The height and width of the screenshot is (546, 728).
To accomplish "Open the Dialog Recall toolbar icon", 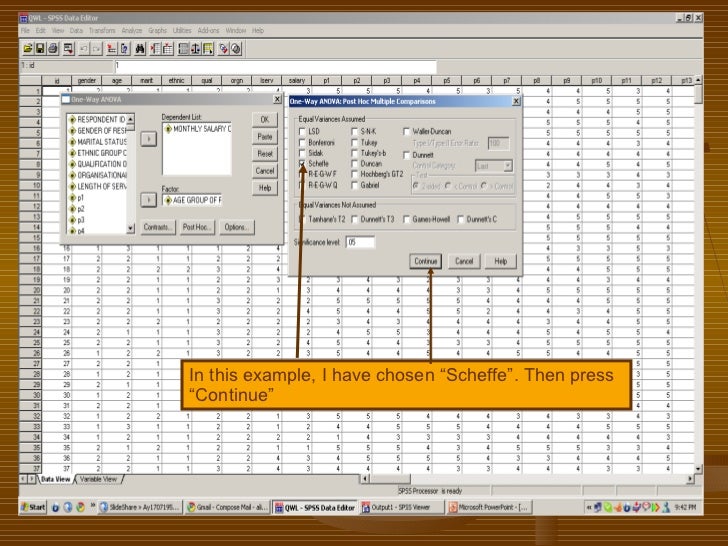I will coord(69,49).
